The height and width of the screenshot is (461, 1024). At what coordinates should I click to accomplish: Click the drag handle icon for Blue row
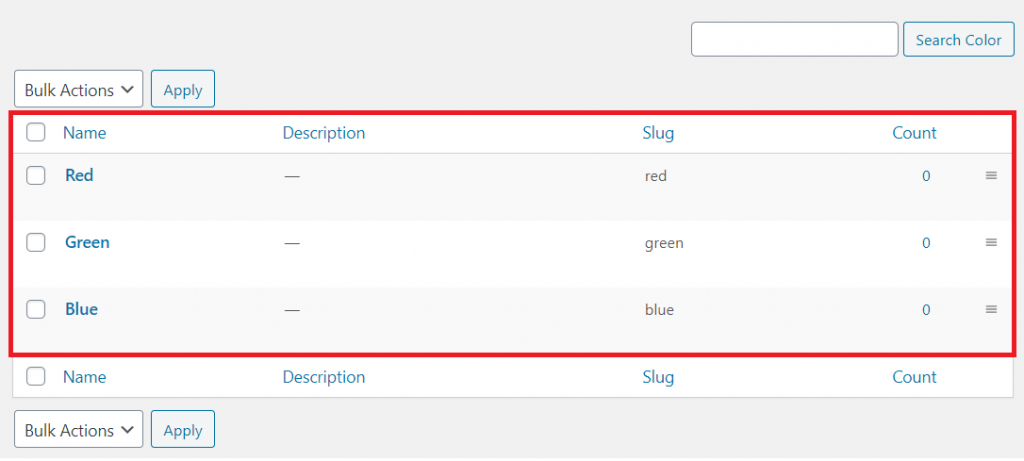pyautogui.click(x=991, y=309)
